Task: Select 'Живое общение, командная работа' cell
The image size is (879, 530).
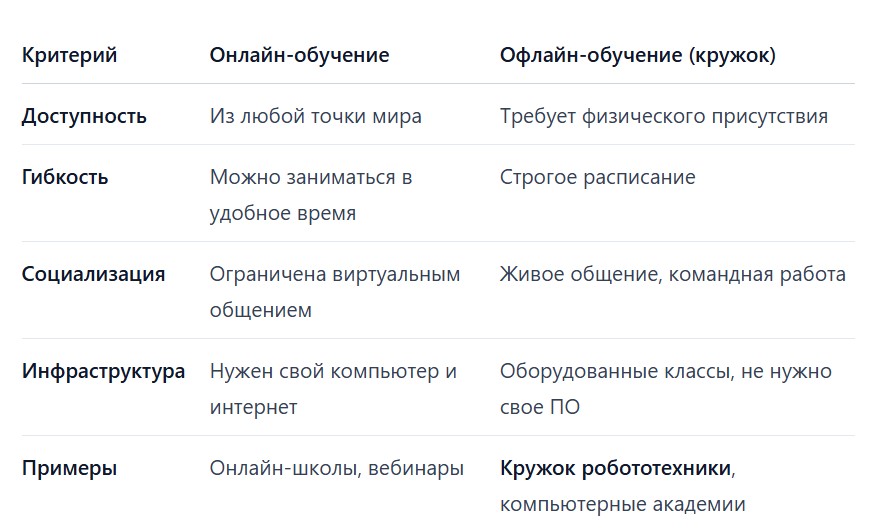Action: [673, 274]
